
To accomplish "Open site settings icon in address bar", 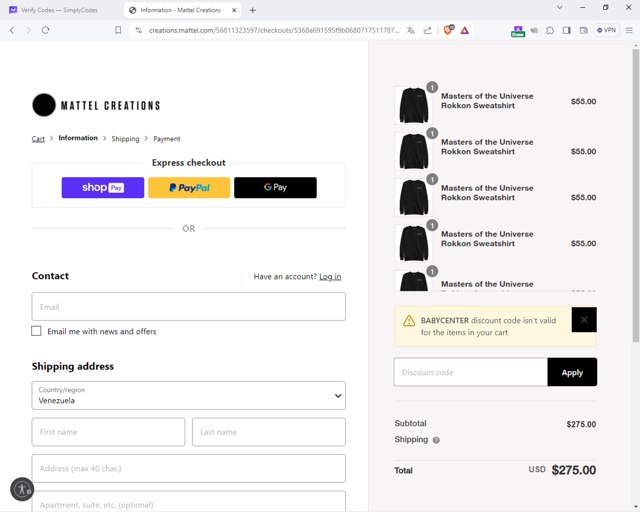I will (139, 30).
